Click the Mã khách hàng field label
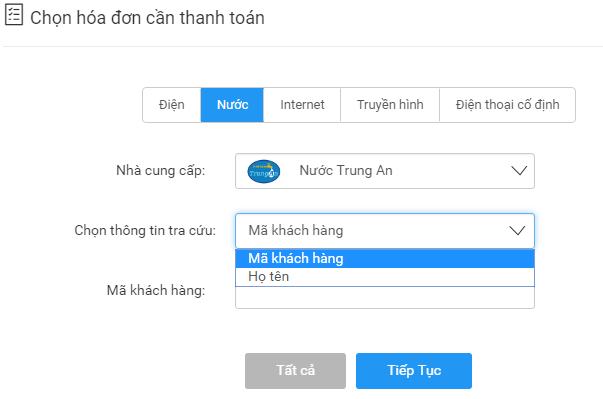 156,291
